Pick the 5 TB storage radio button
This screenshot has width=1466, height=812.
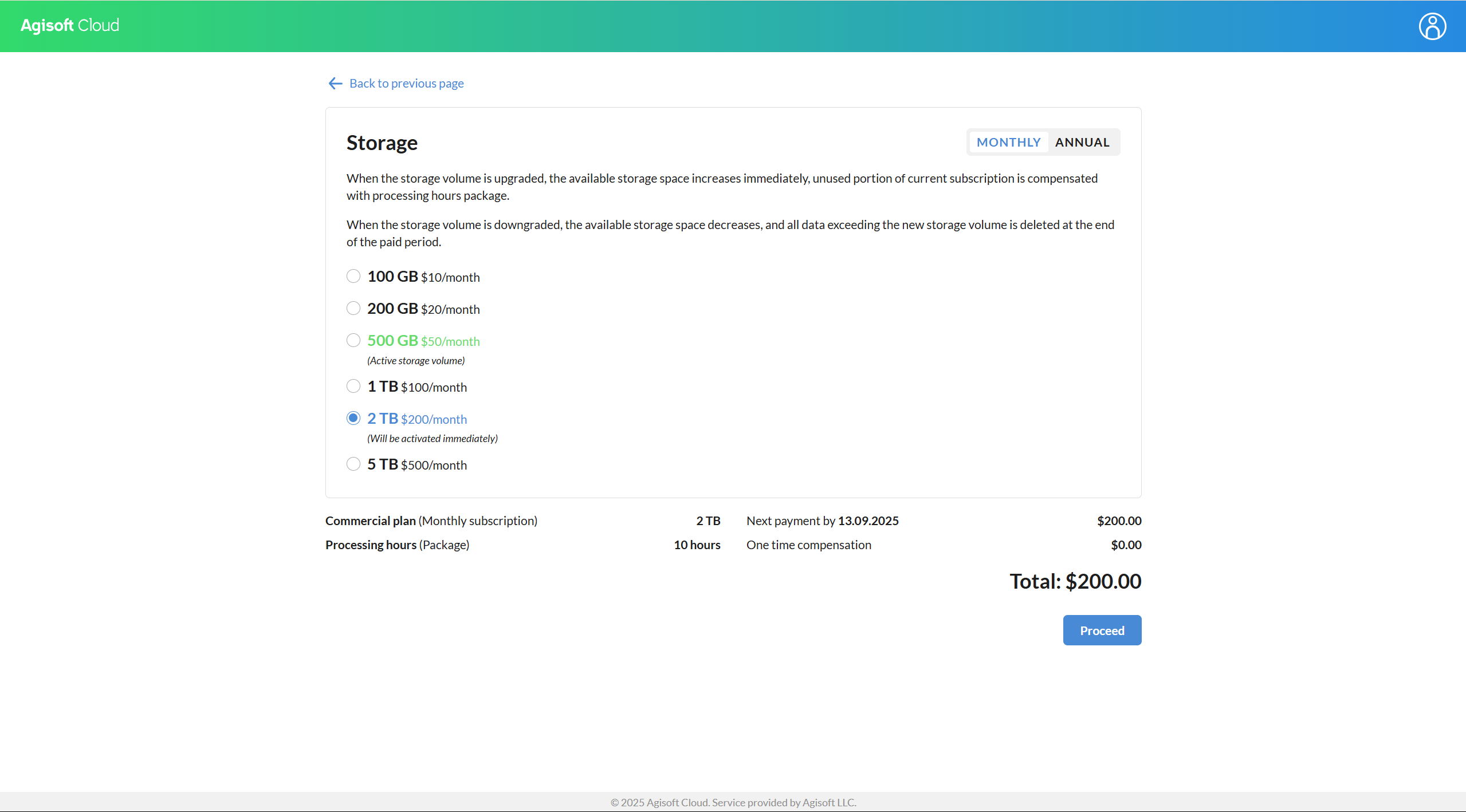(x=353, y=464)
